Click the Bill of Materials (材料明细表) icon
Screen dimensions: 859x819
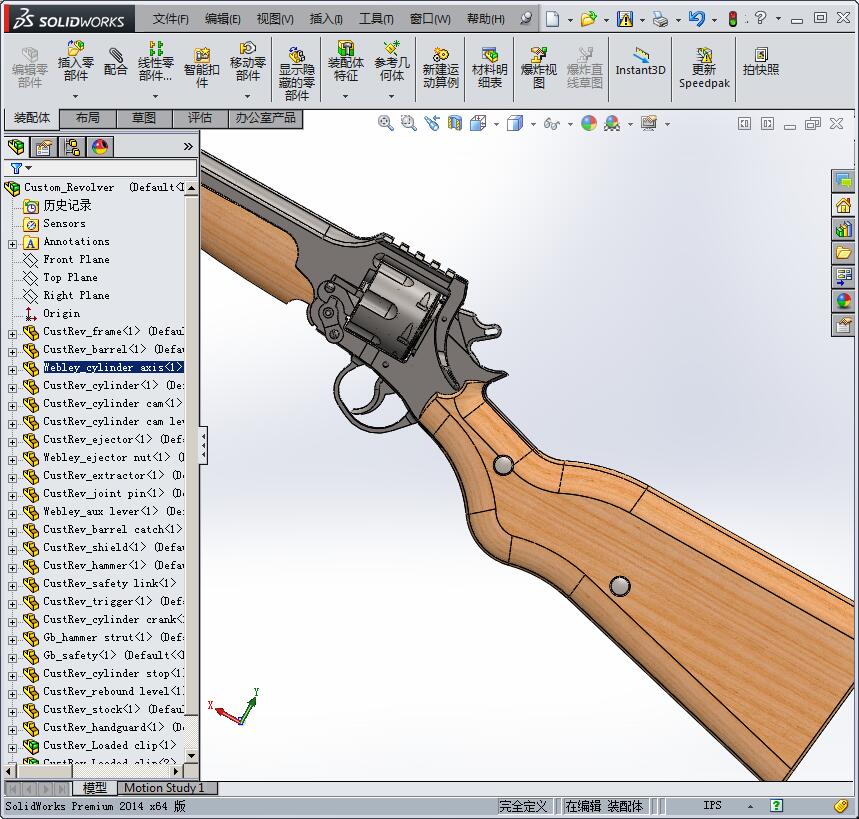[x=489, y=61]
